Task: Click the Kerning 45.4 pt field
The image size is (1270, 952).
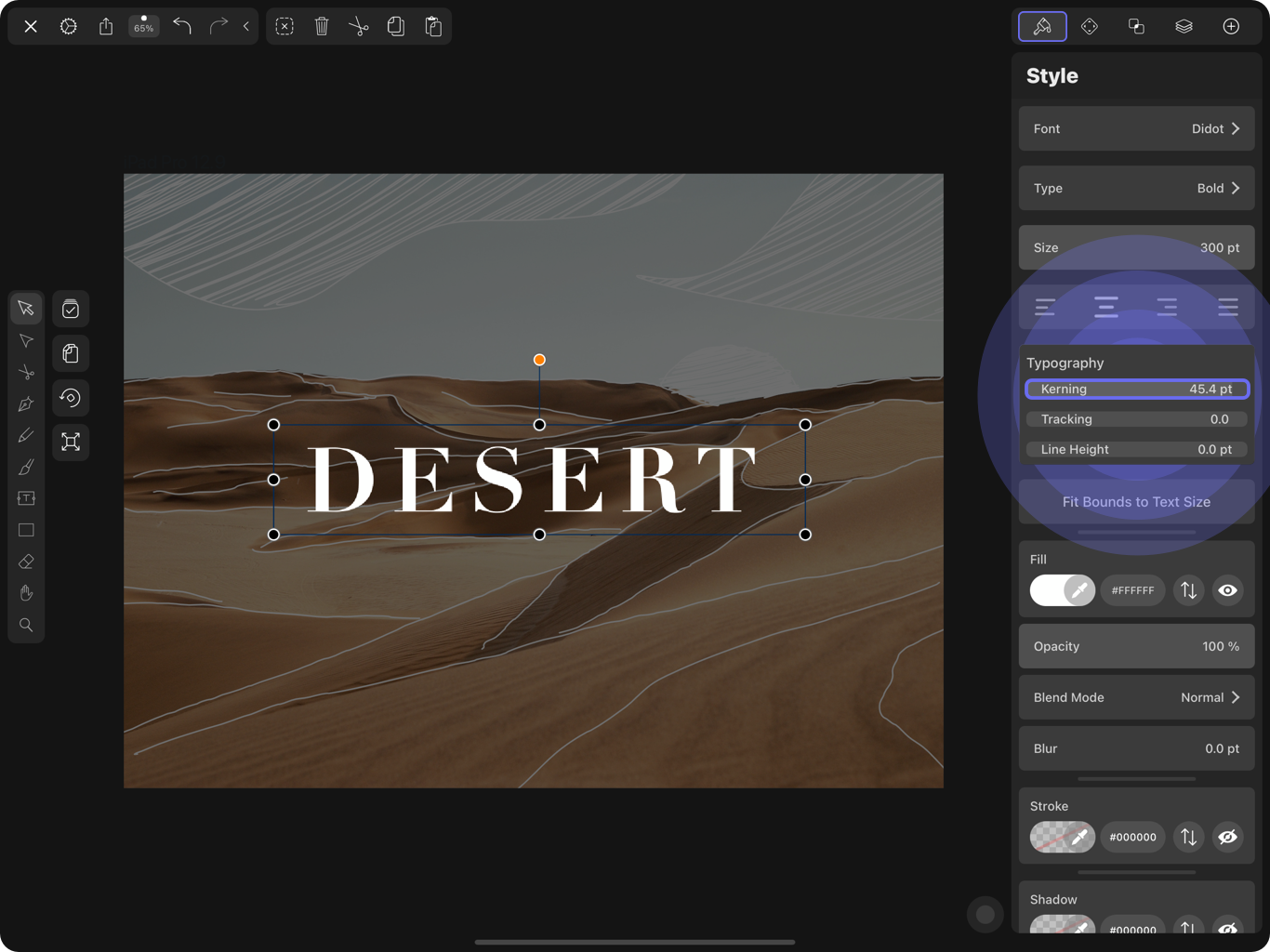Action: [x=1136, y=389]
